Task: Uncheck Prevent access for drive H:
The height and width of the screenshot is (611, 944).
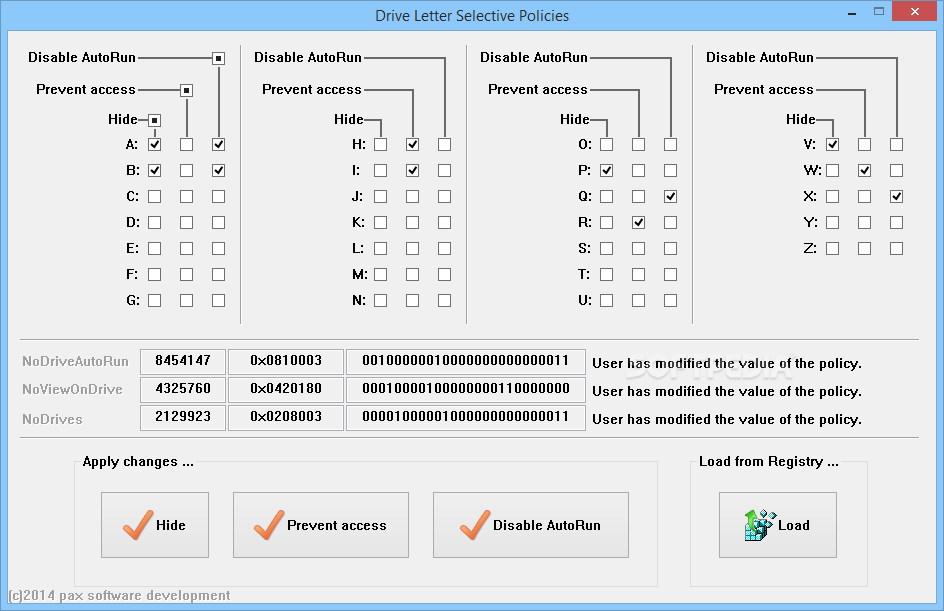Action: (412, 144)
